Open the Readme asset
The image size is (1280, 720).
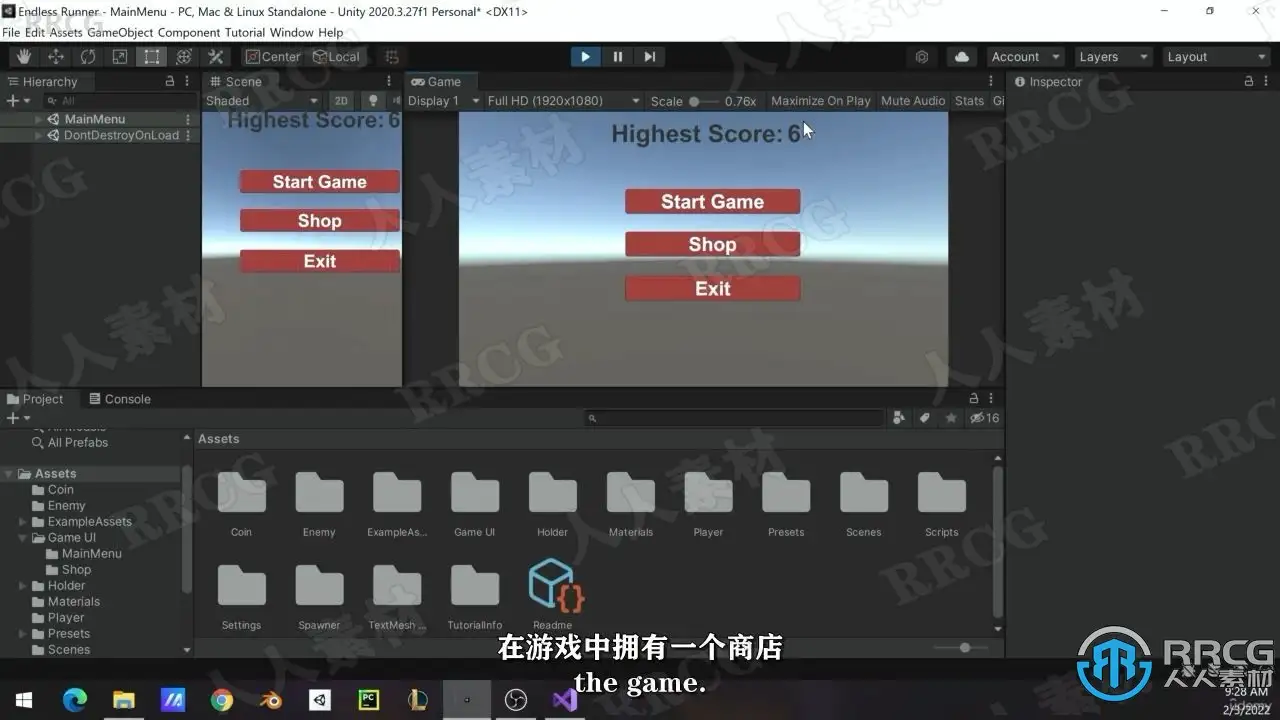point(553,595)
